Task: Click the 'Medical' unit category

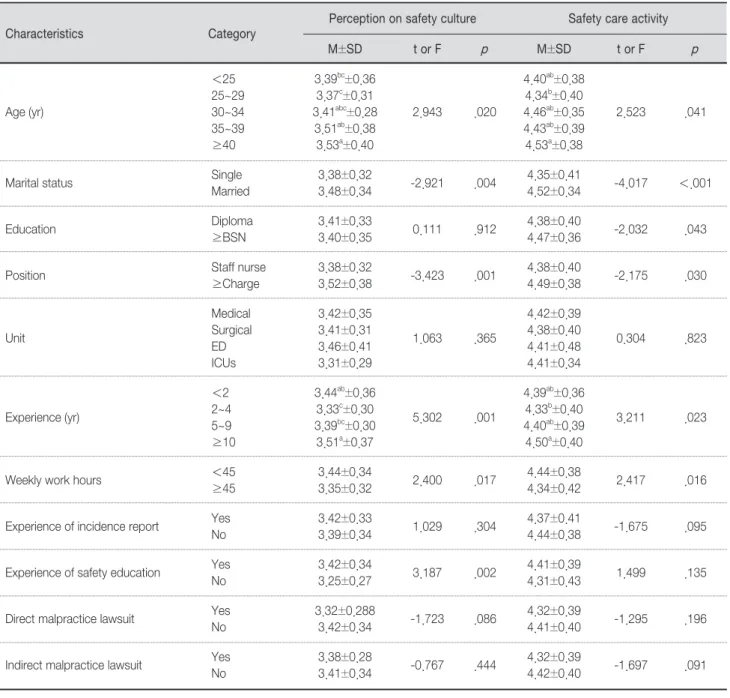Action: 231,313
